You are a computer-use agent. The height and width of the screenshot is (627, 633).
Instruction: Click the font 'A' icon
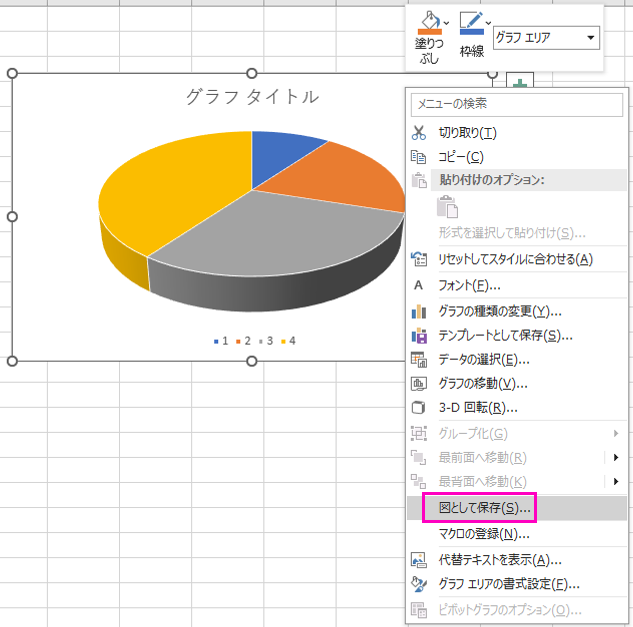(419, 285)
